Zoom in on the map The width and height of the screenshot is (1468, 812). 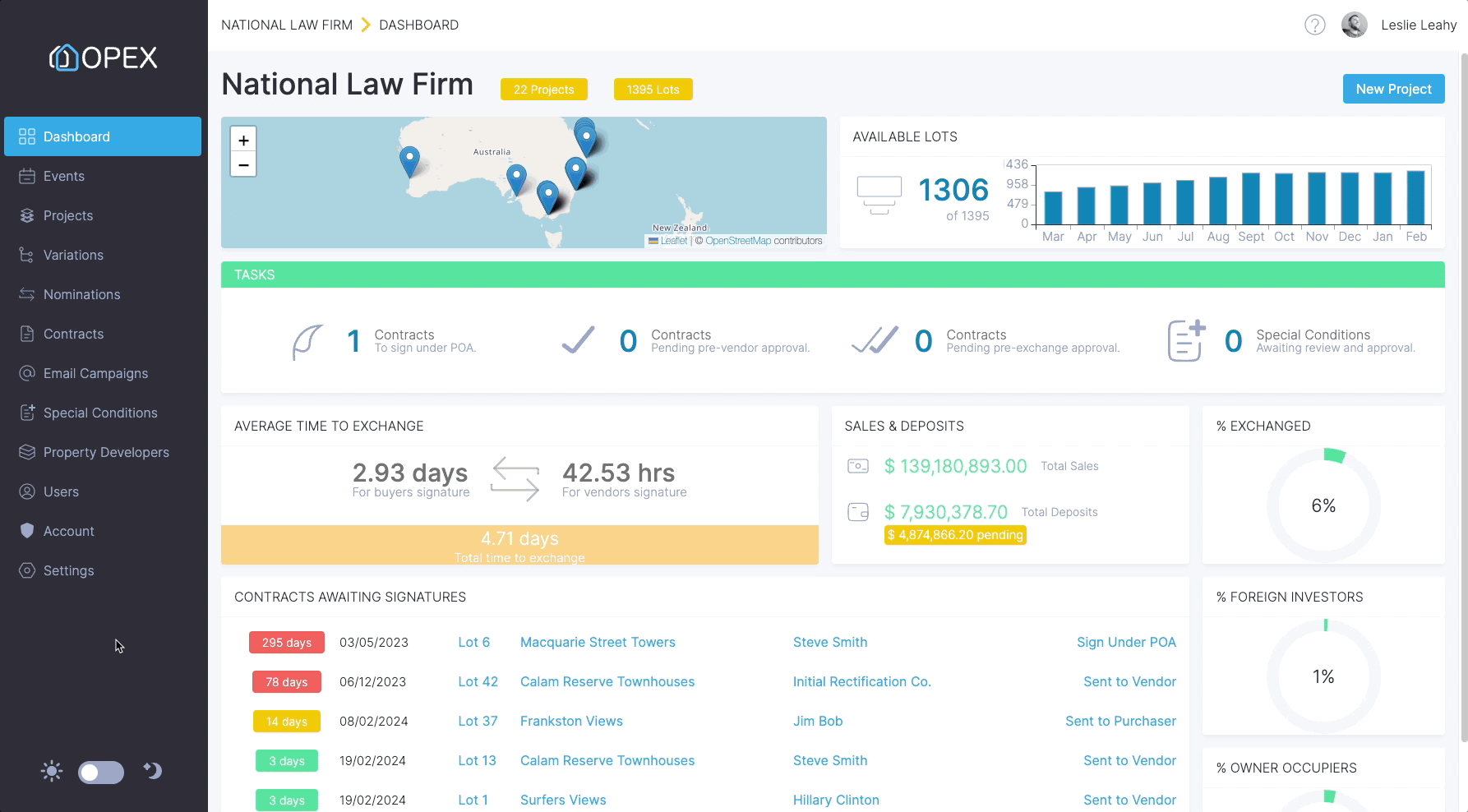243,140
